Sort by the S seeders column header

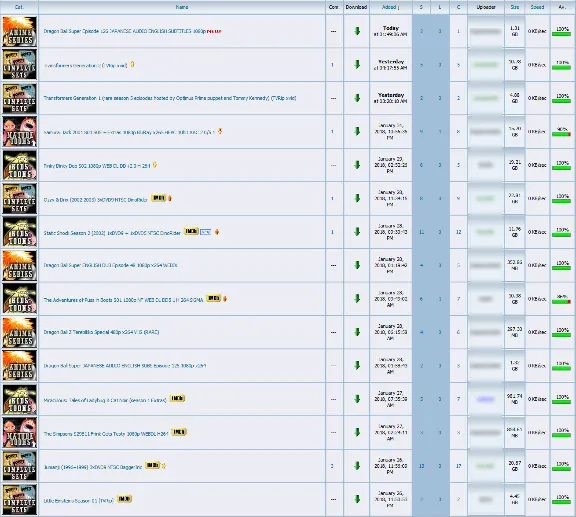pyautogui.click(x=421, y=7)
